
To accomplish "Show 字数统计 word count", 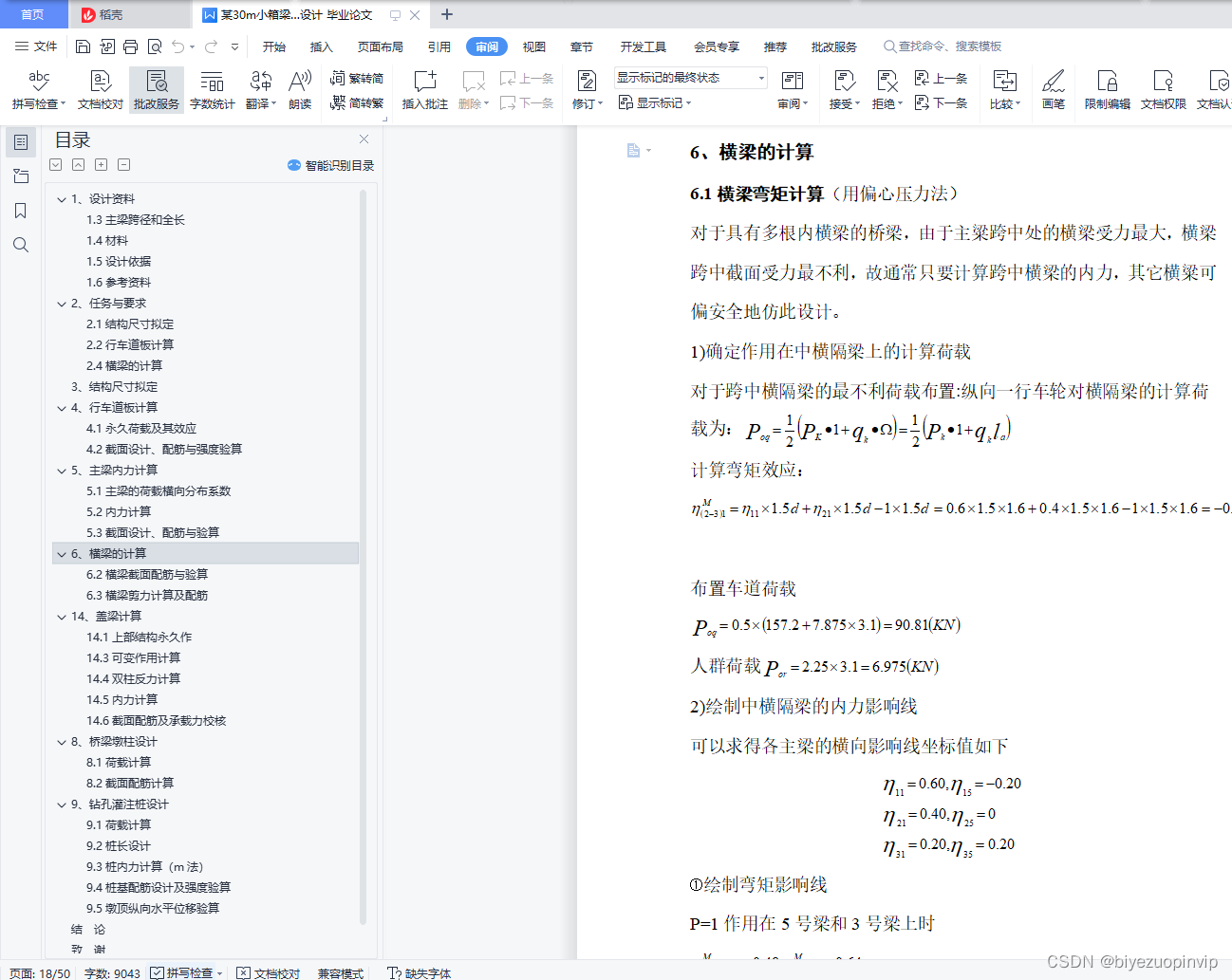I will 213,90.
